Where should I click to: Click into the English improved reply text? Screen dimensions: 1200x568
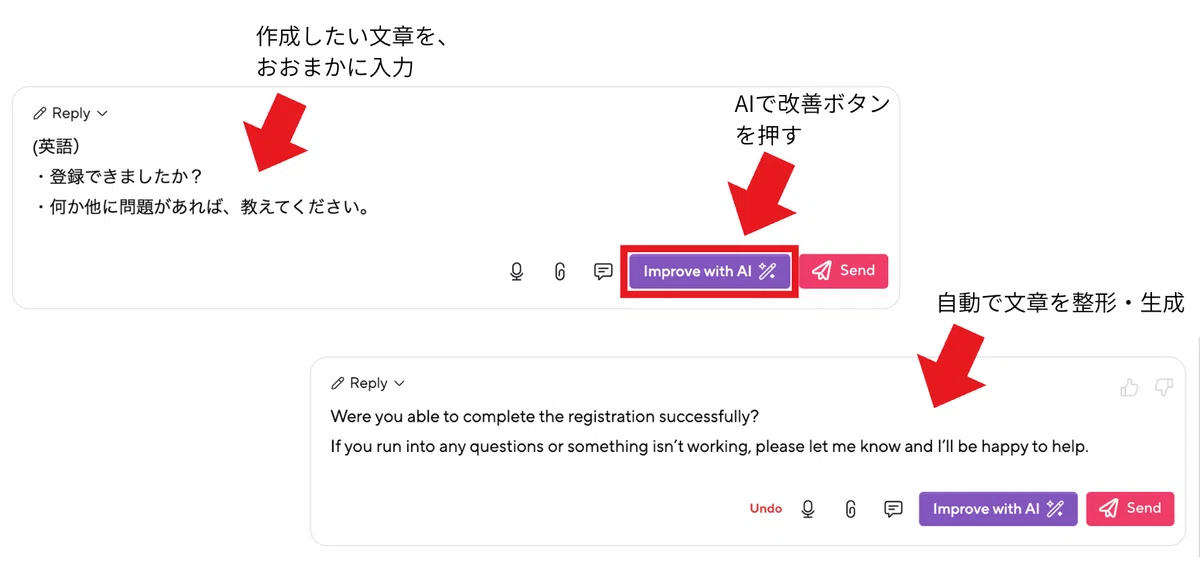(x=709, y=431)
